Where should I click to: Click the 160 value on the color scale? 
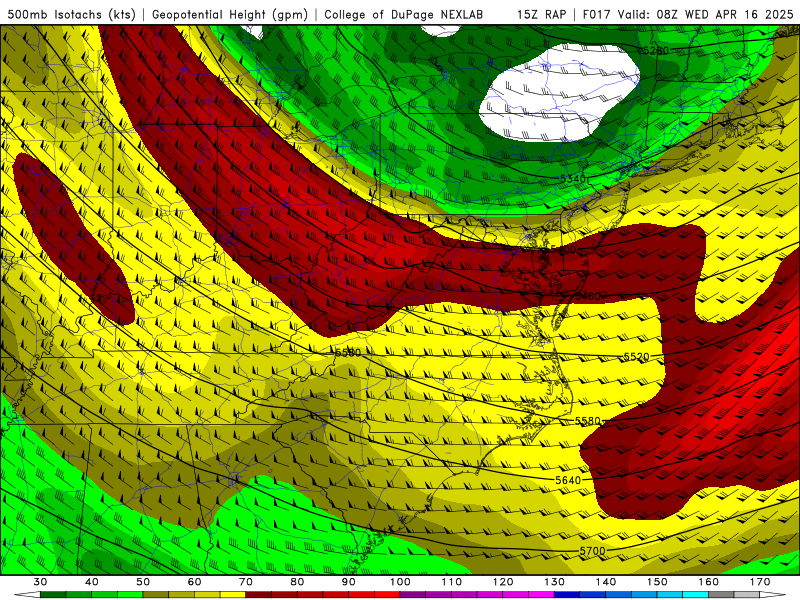coord(709,582)
